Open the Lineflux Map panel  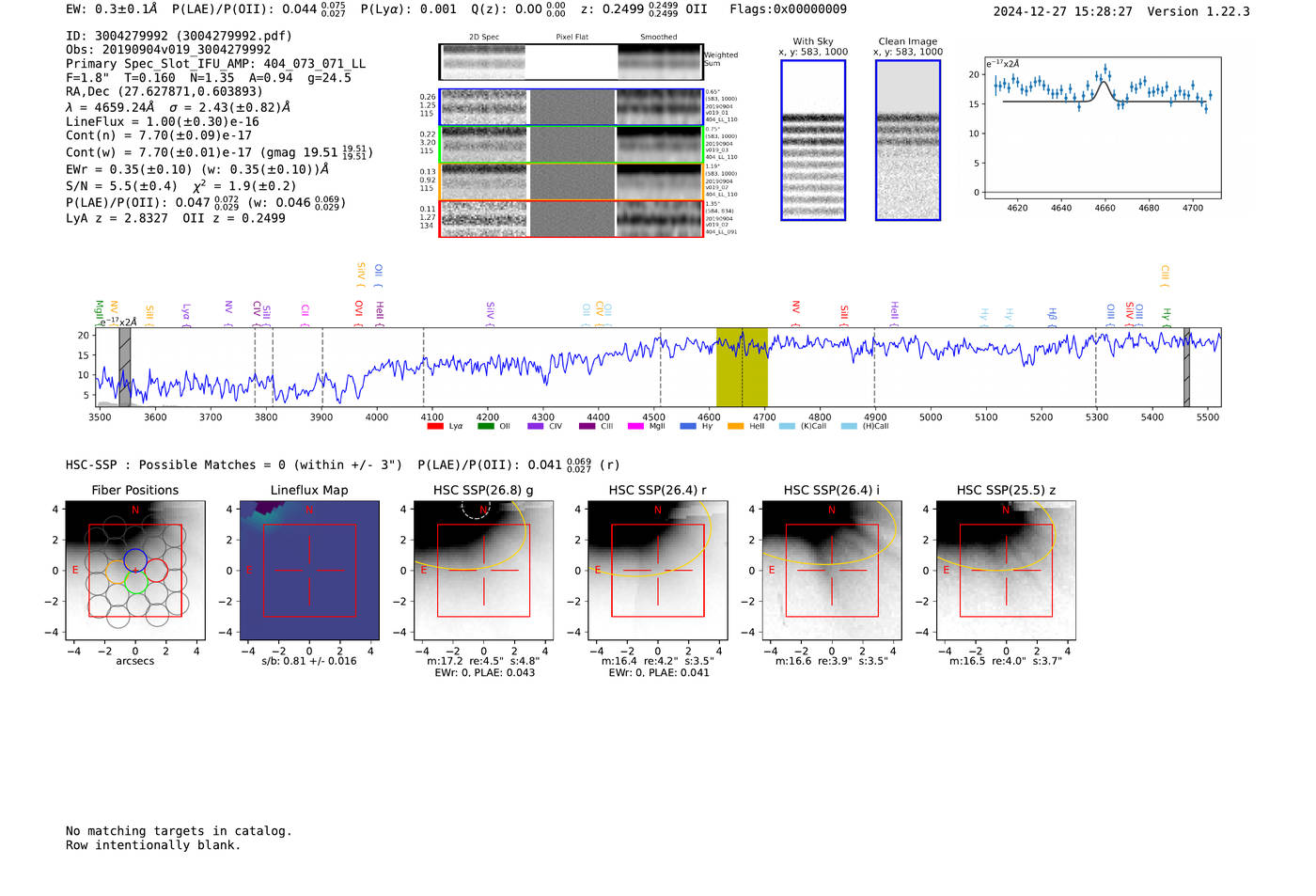pyautogui.click(x=309, y=571)
